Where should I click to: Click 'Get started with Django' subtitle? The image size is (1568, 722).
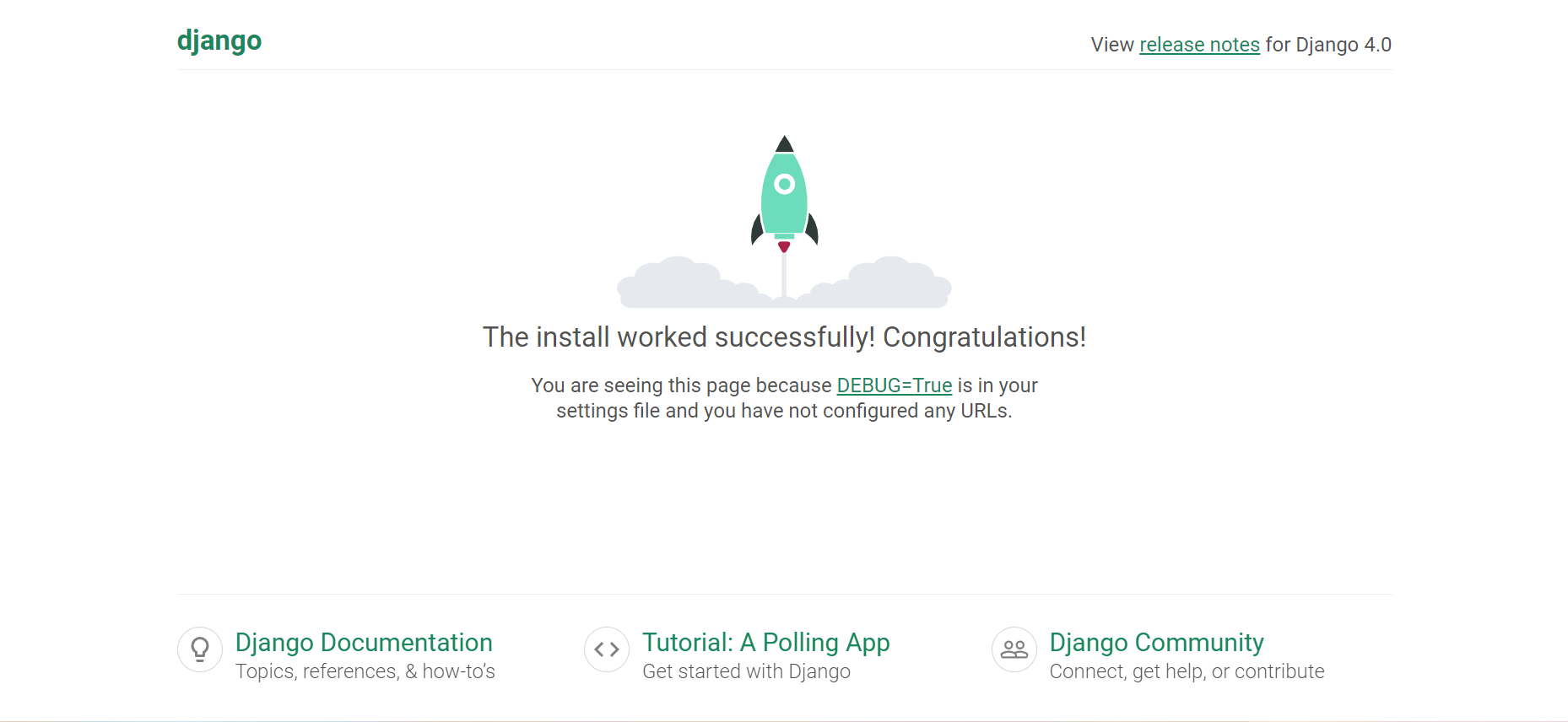point(746,671)
